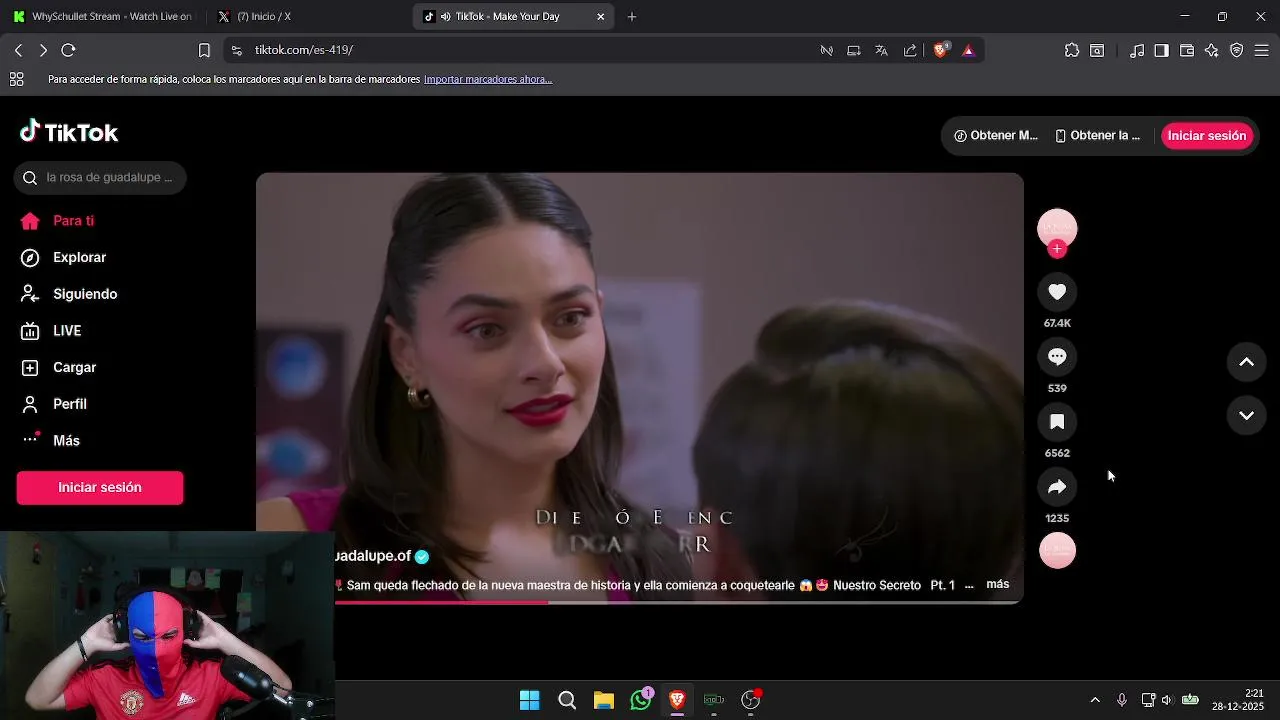Click the address bar URL
1280x720 pixels.
[x=304, y=50]
